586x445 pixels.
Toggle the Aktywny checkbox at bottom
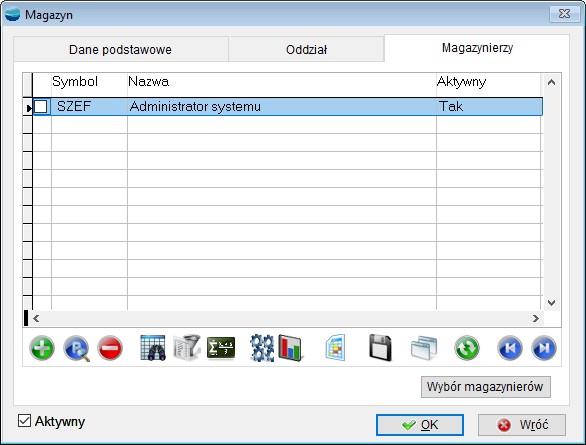(x=24, y=421)
